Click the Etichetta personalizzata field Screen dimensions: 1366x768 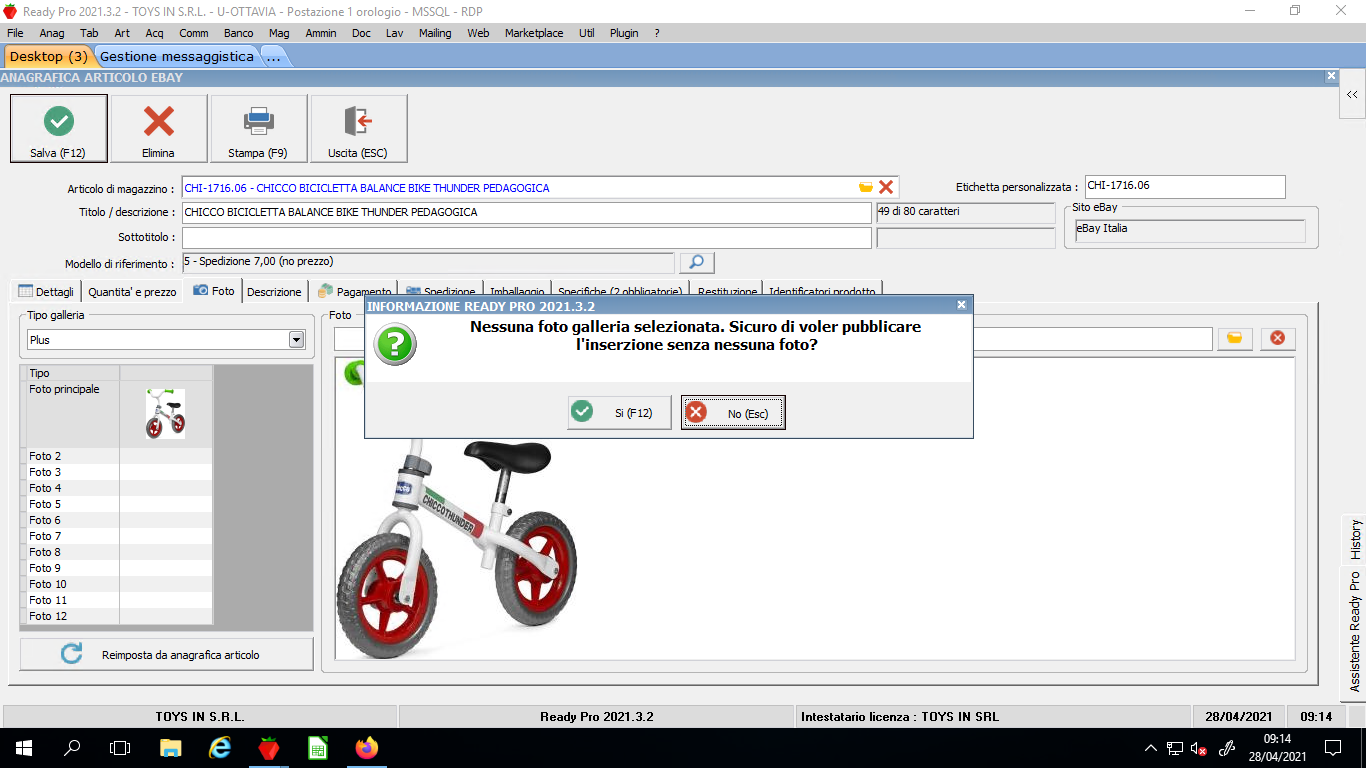(1185, 187)
